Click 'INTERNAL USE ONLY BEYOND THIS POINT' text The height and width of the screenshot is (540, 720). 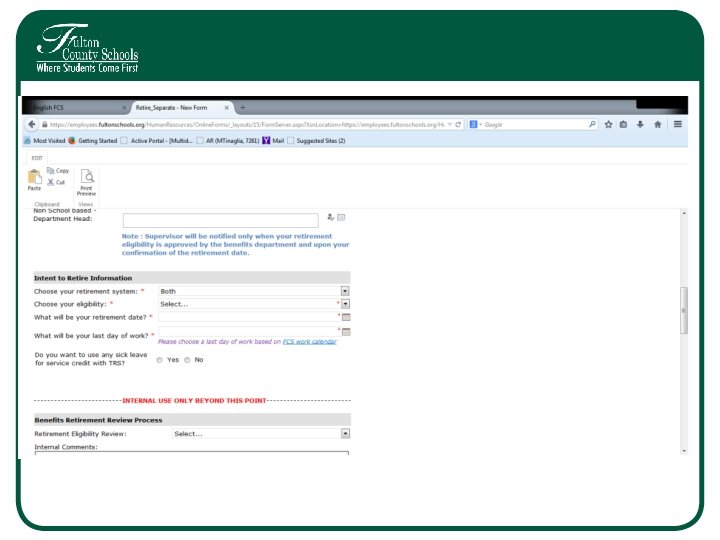point(194,401)
